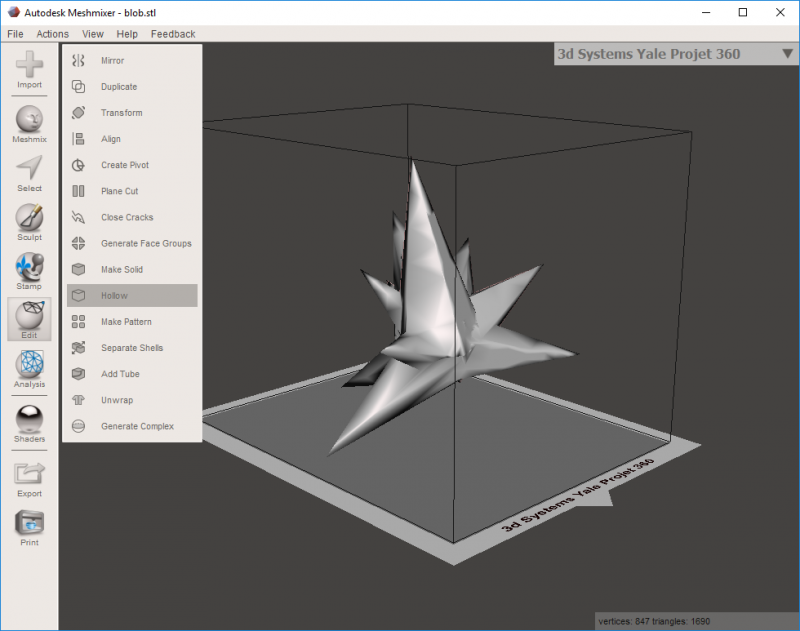This screenshot has width=800, height=631.
Task: Open the File menu
Action: [x=15, y=34]
